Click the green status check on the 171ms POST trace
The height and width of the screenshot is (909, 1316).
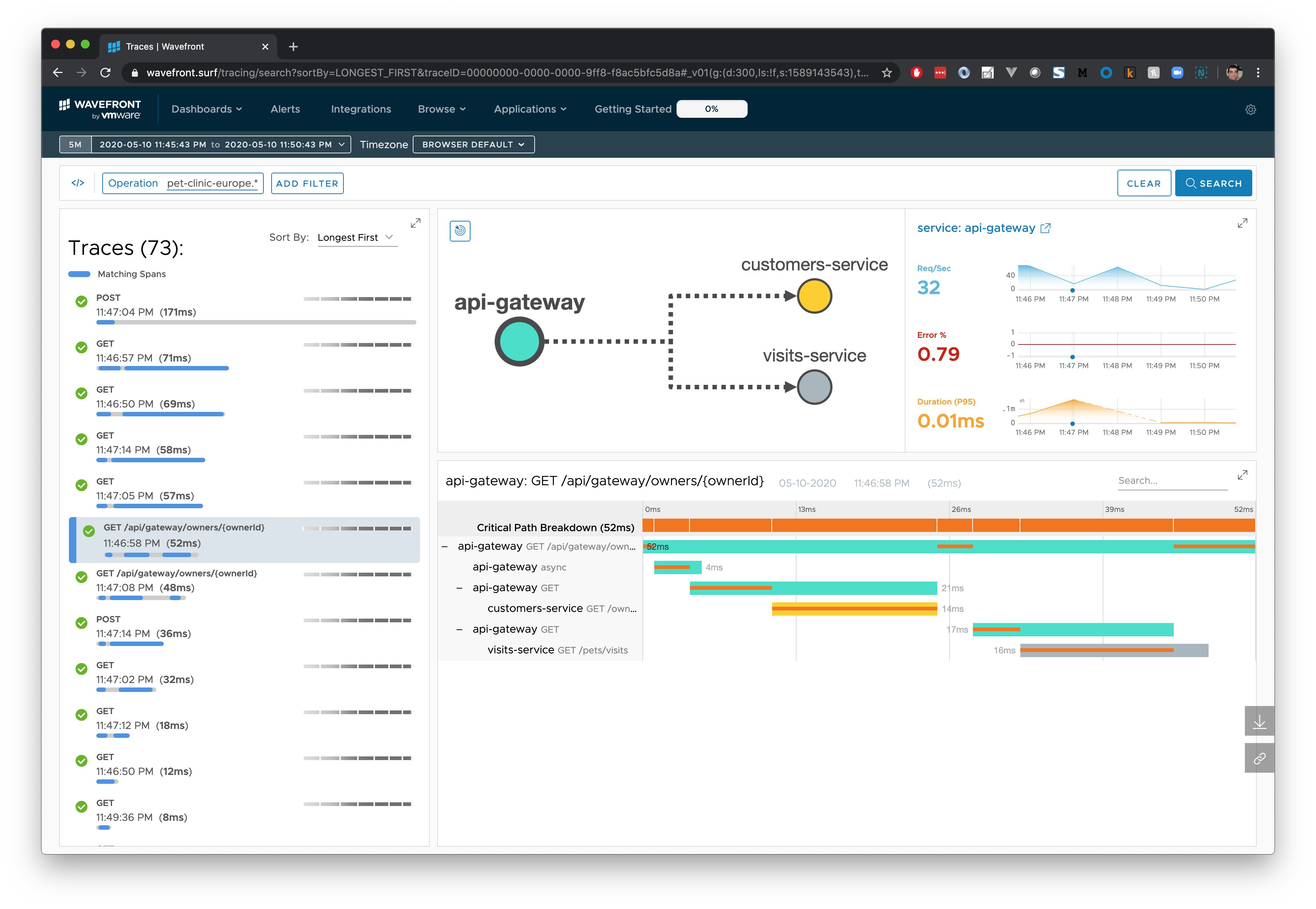82,301
